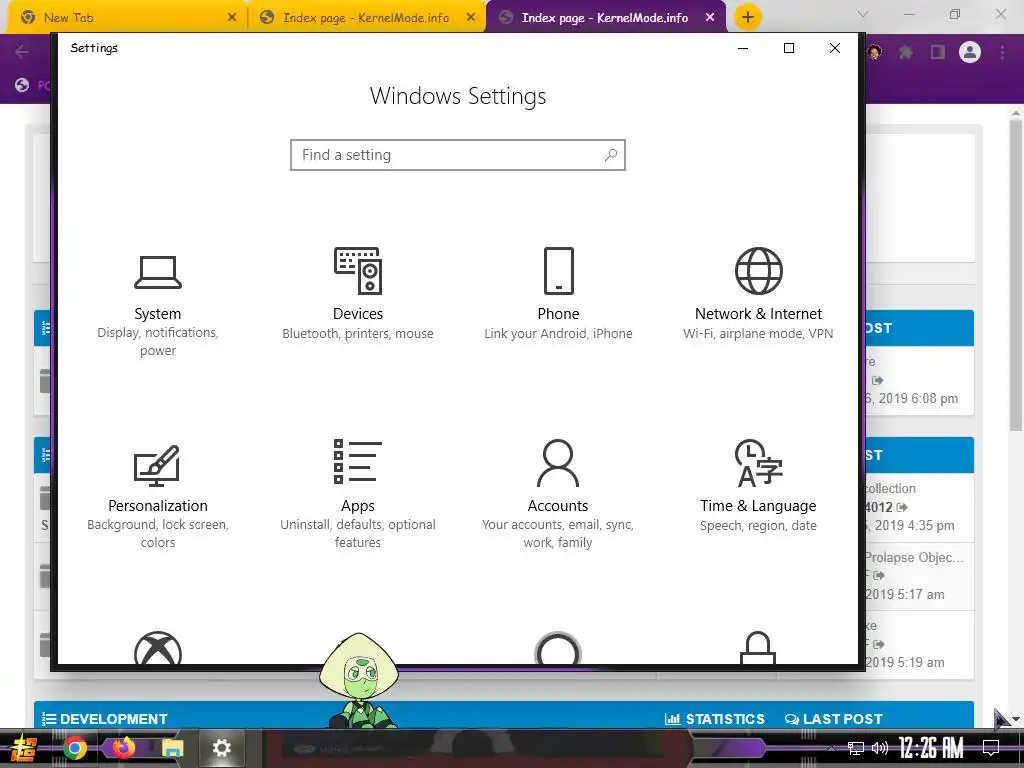Maximize the Settings window
The height and width of the screenshot is (768, 1024).
pos(789,48)
